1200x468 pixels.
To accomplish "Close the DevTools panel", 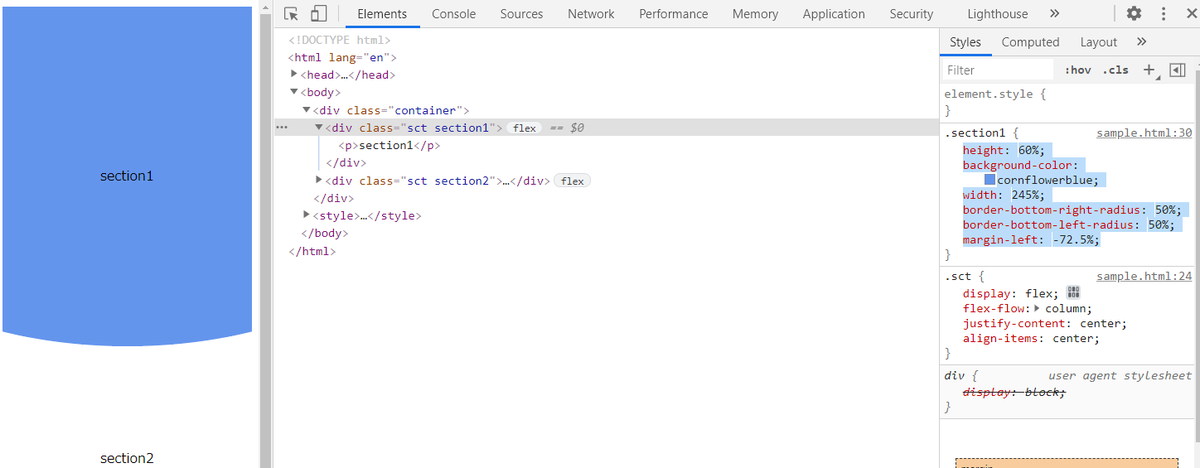I will [x=1191, y=14].
